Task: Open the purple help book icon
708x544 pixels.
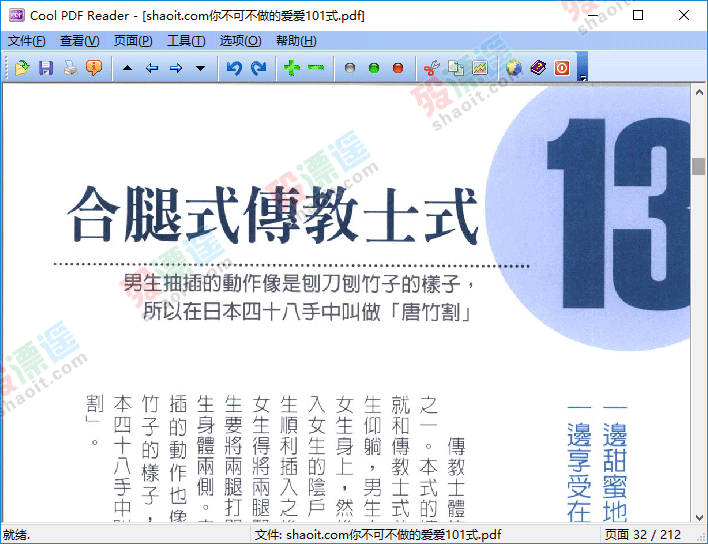Action: (538, 68)
